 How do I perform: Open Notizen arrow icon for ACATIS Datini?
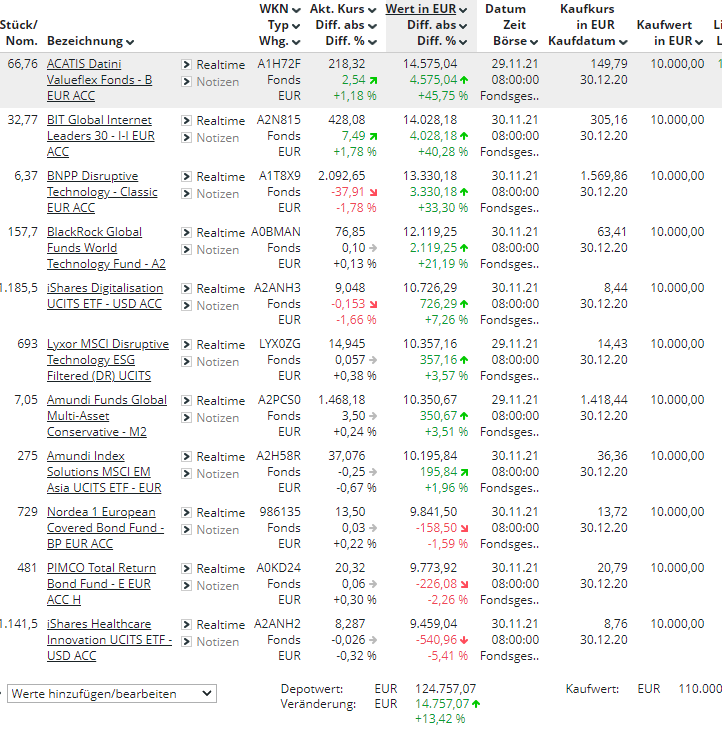[186, 82]
